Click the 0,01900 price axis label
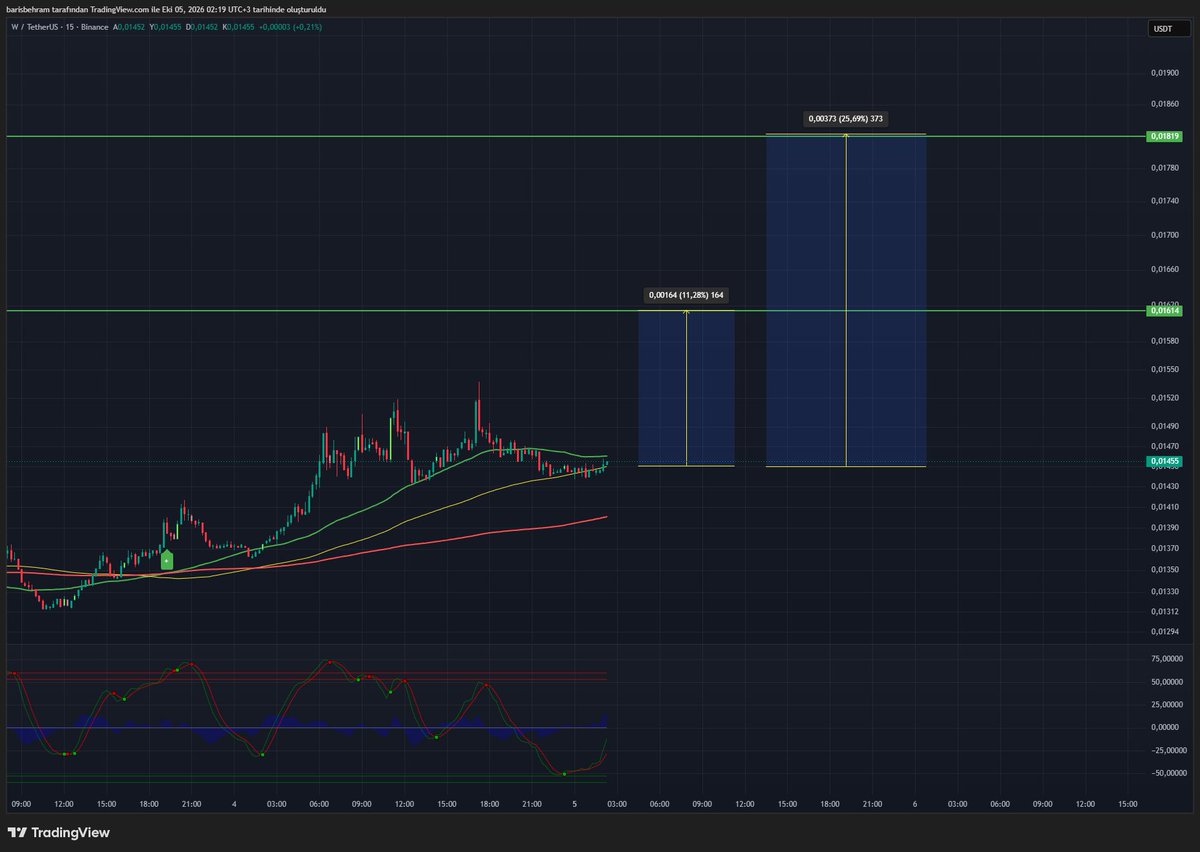The height and width of the screenshot is (852, 1200). click(x=1164, y=73)
